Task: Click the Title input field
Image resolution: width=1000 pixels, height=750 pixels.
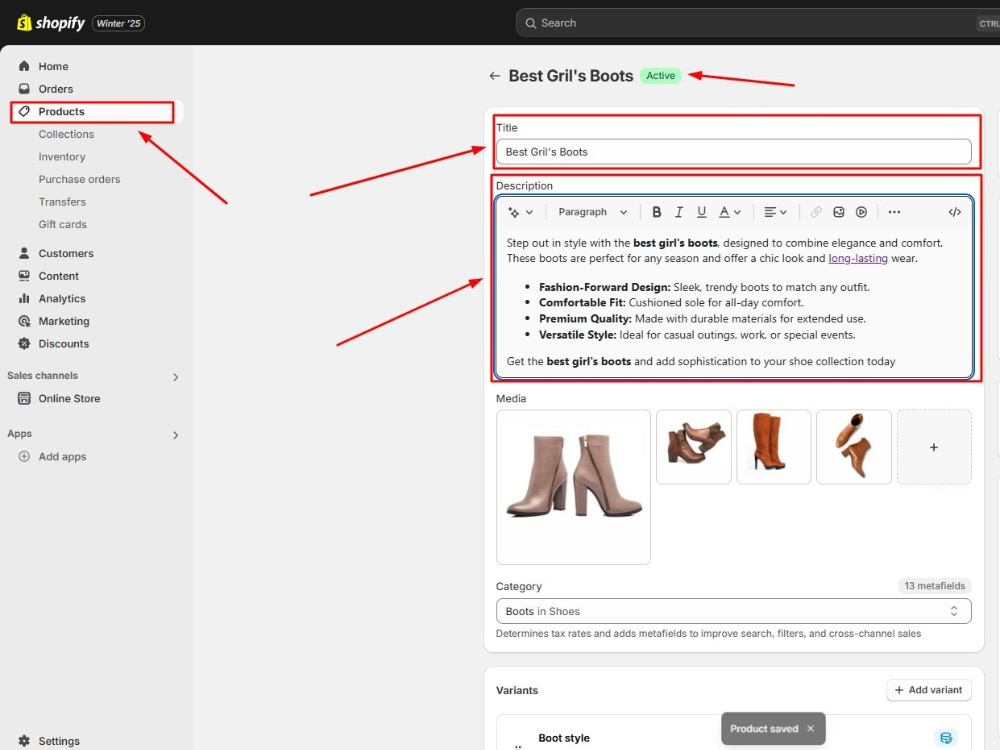Action: click(733, 152)
